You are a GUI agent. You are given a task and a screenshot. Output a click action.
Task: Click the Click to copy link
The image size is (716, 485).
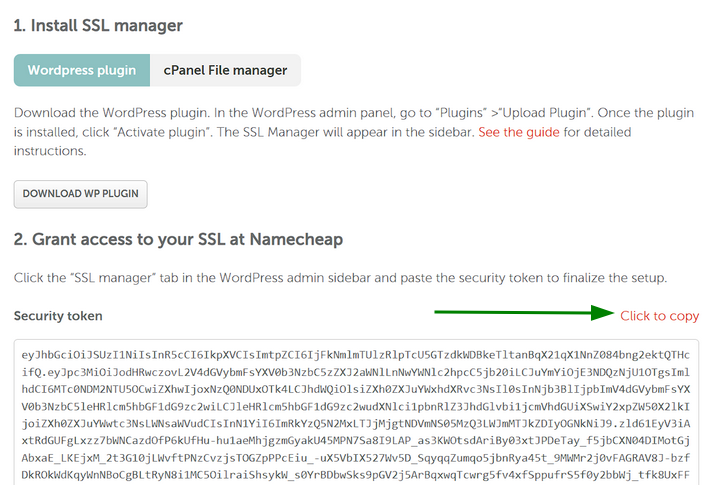659,316
